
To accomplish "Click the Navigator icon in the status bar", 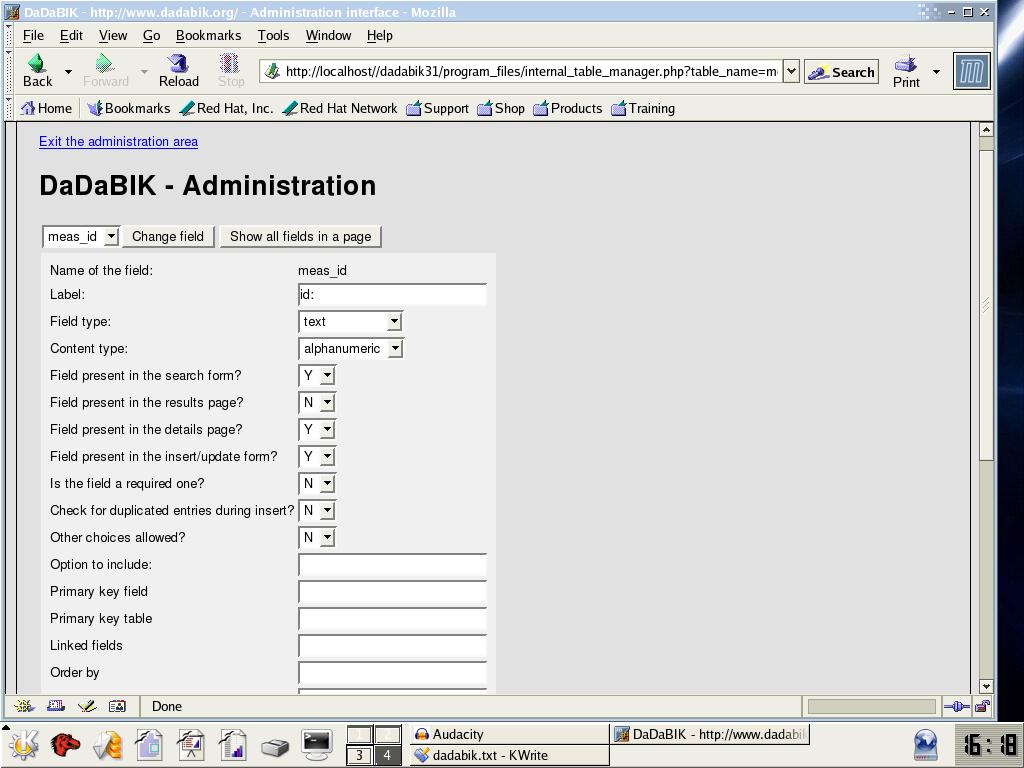I will tap(24, 706).
